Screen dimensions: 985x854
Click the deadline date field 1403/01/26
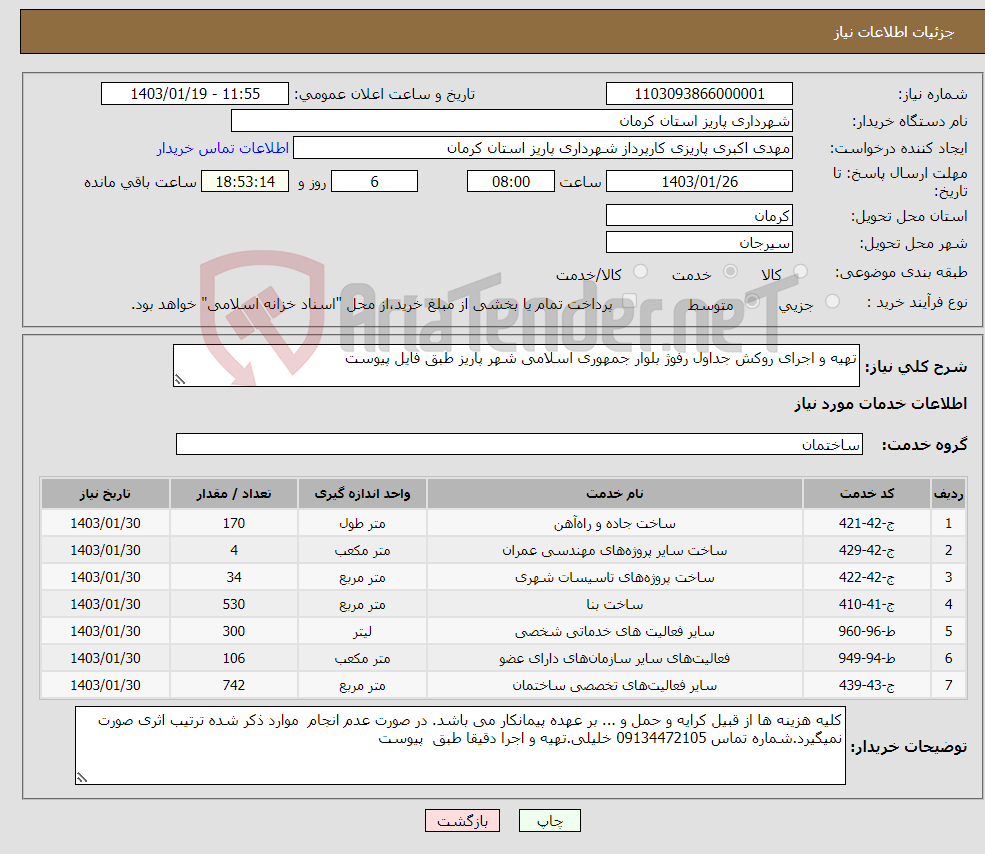[699, 182]
